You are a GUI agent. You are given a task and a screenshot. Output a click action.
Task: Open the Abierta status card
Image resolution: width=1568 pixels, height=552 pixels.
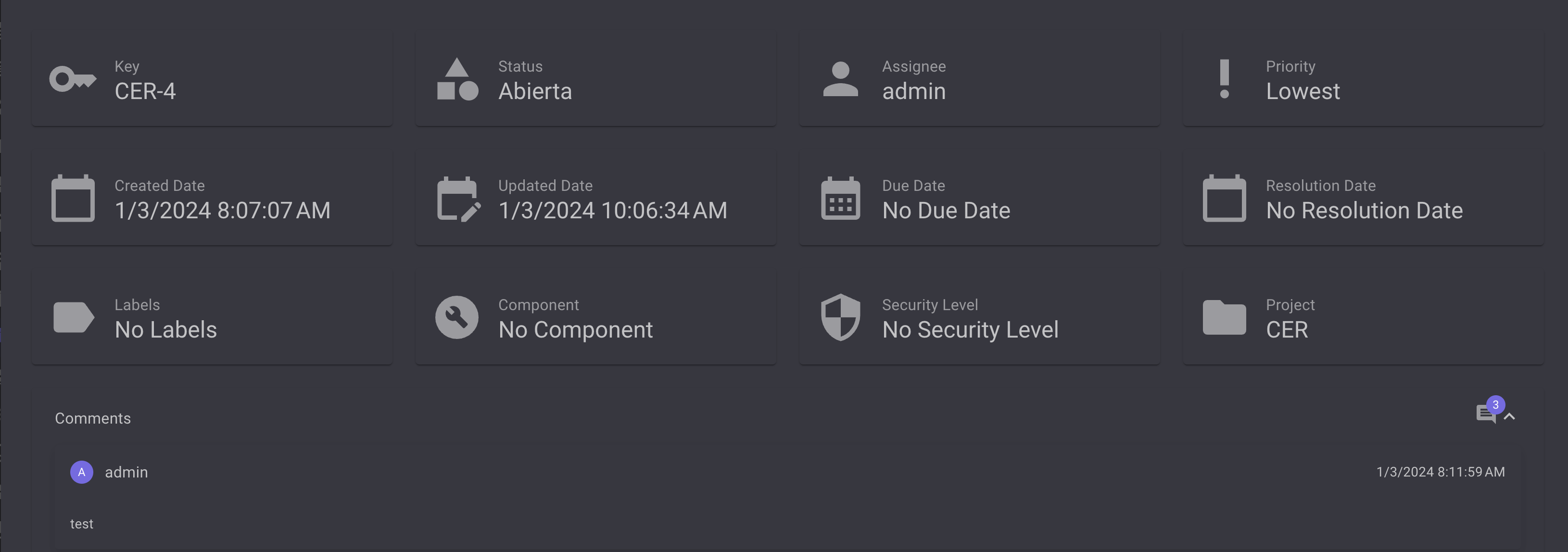[596, 79]
